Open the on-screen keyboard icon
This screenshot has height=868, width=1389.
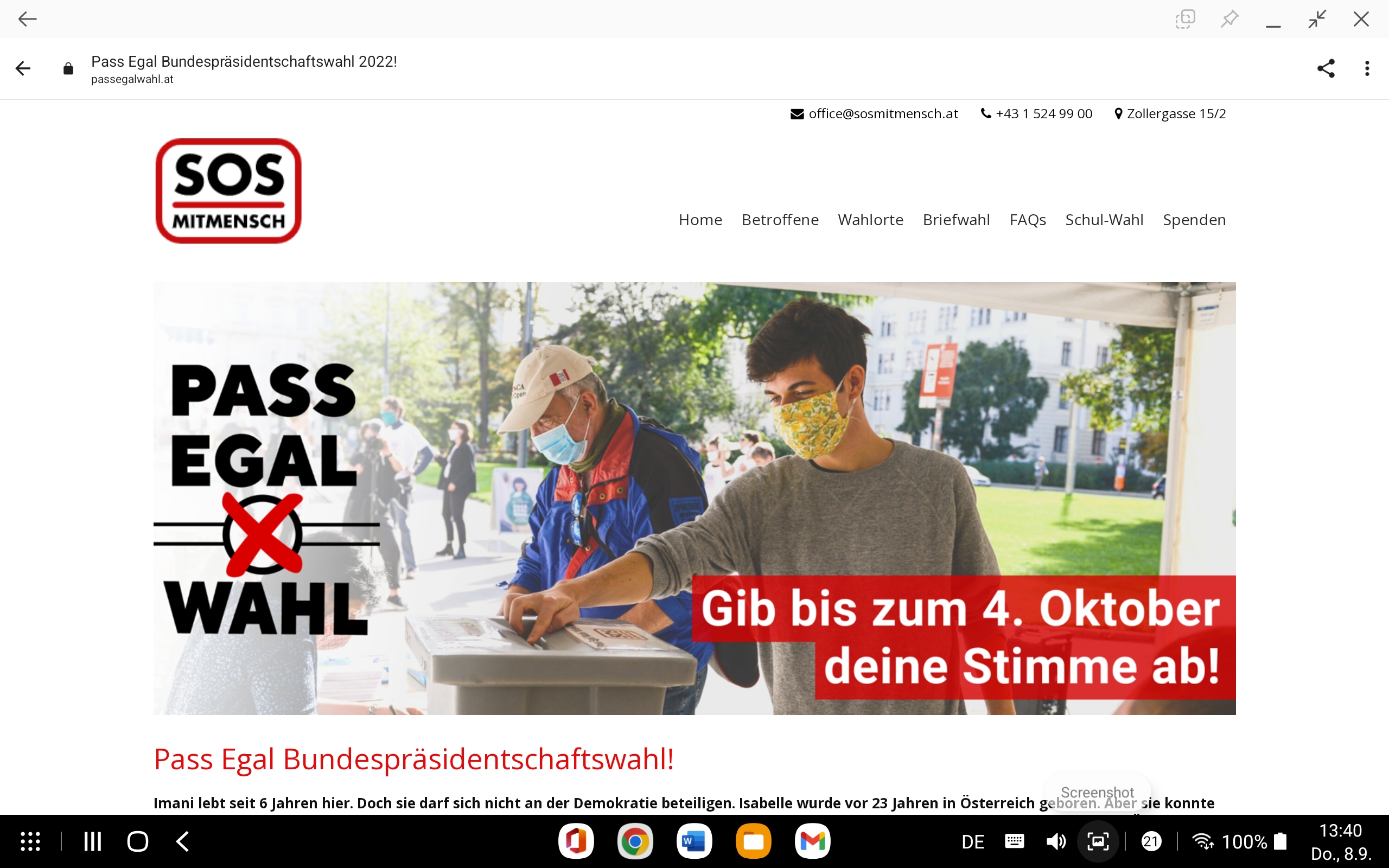1014,841
